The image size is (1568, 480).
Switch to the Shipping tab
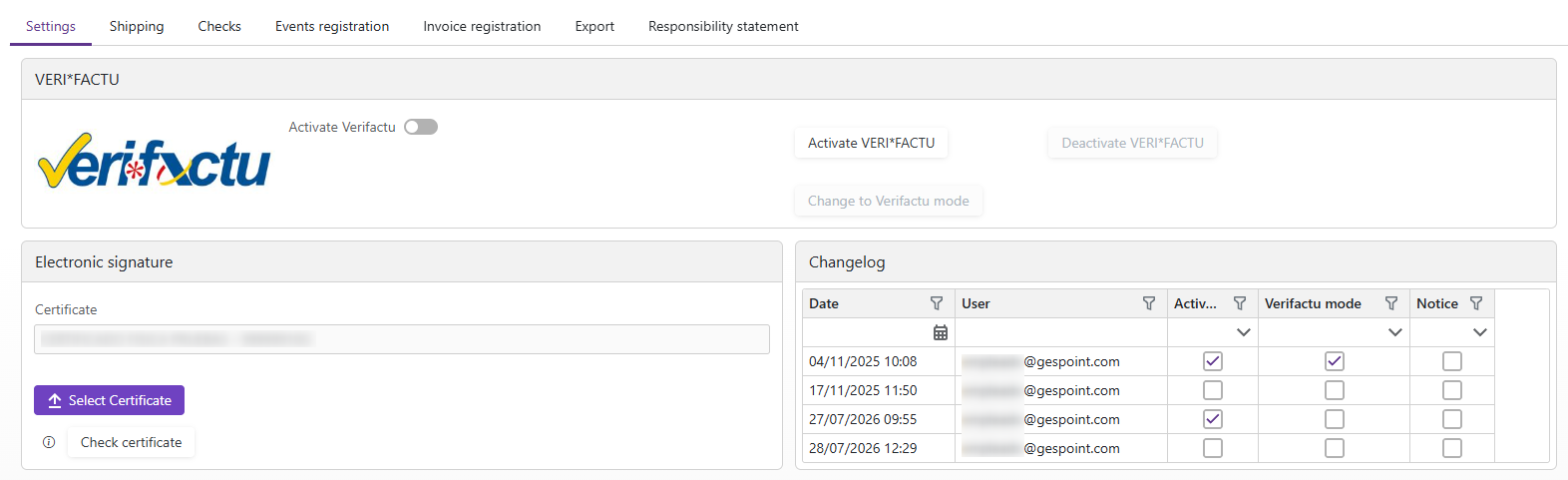coord(137,26)
